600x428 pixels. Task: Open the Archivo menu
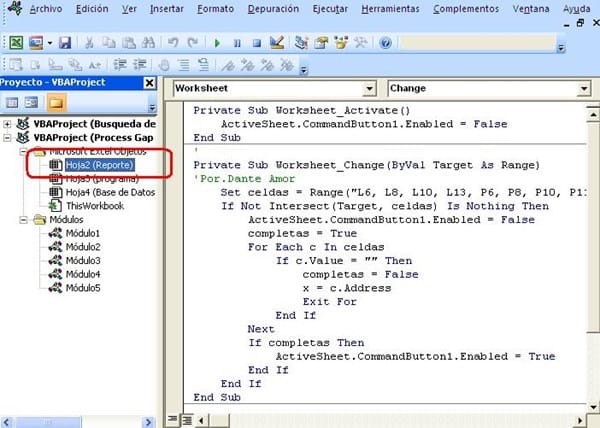coord(46,8)
